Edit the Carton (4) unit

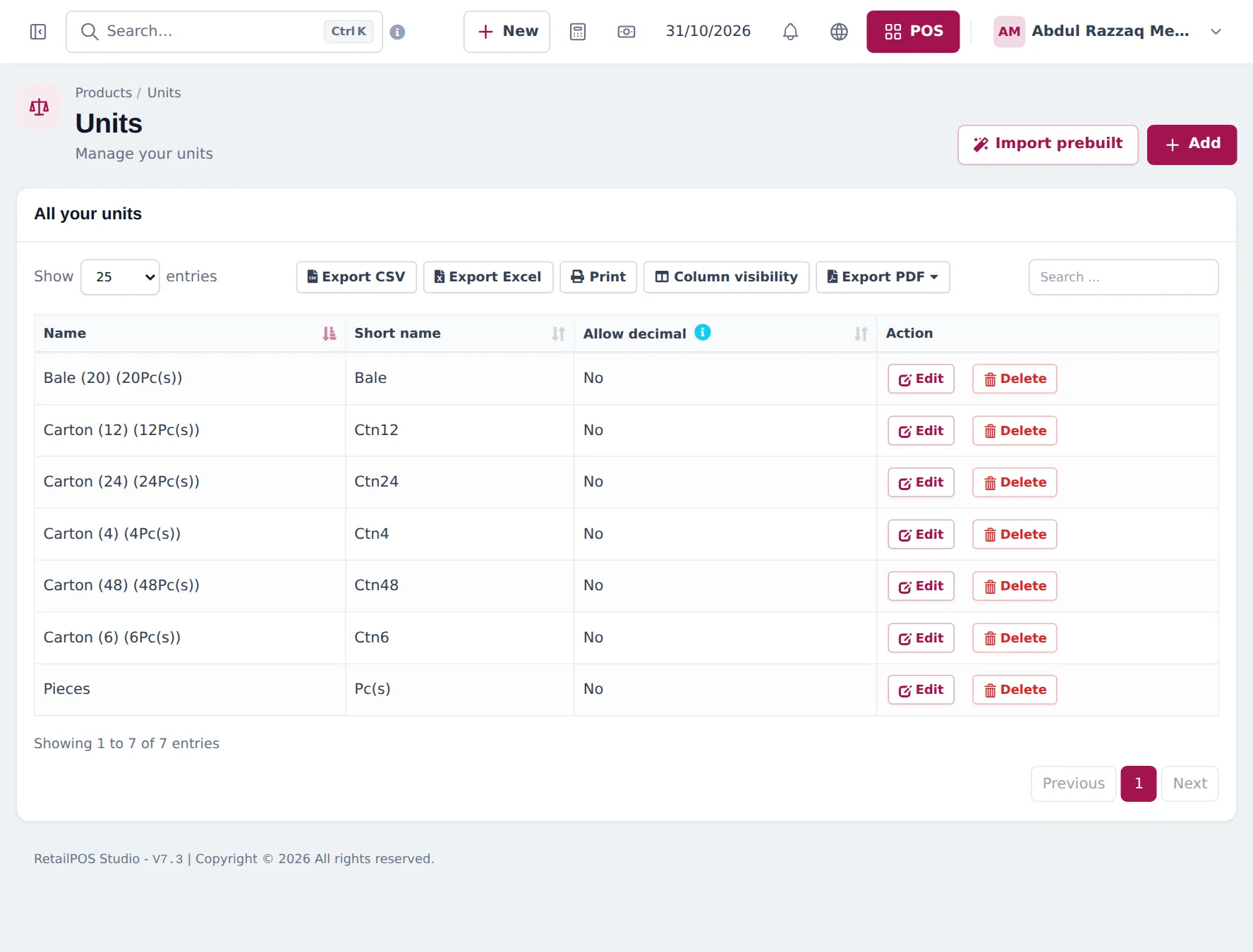point(921,535)
